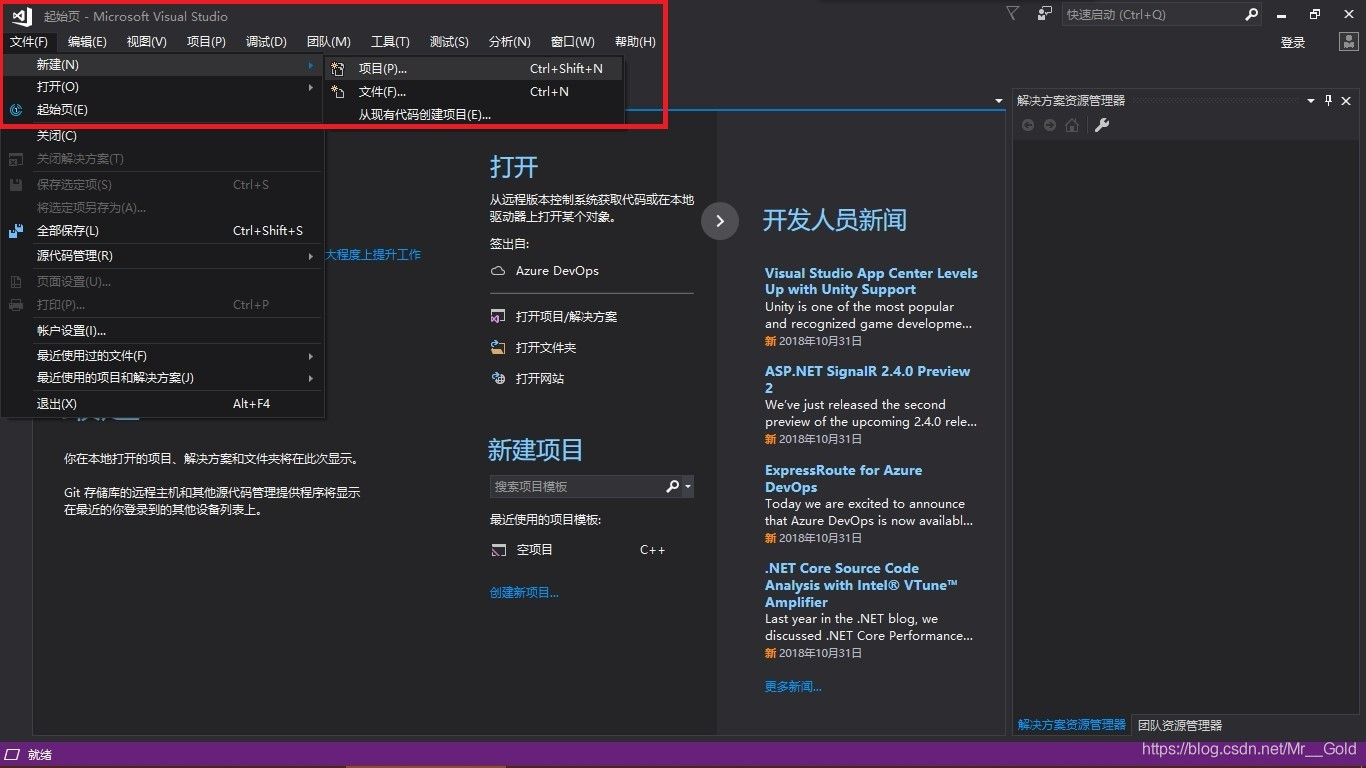This screenshot has width=1366, height=768.
Task: Click the forward arrow in Solution Explorer toolbar
Action: (1049, 125)
